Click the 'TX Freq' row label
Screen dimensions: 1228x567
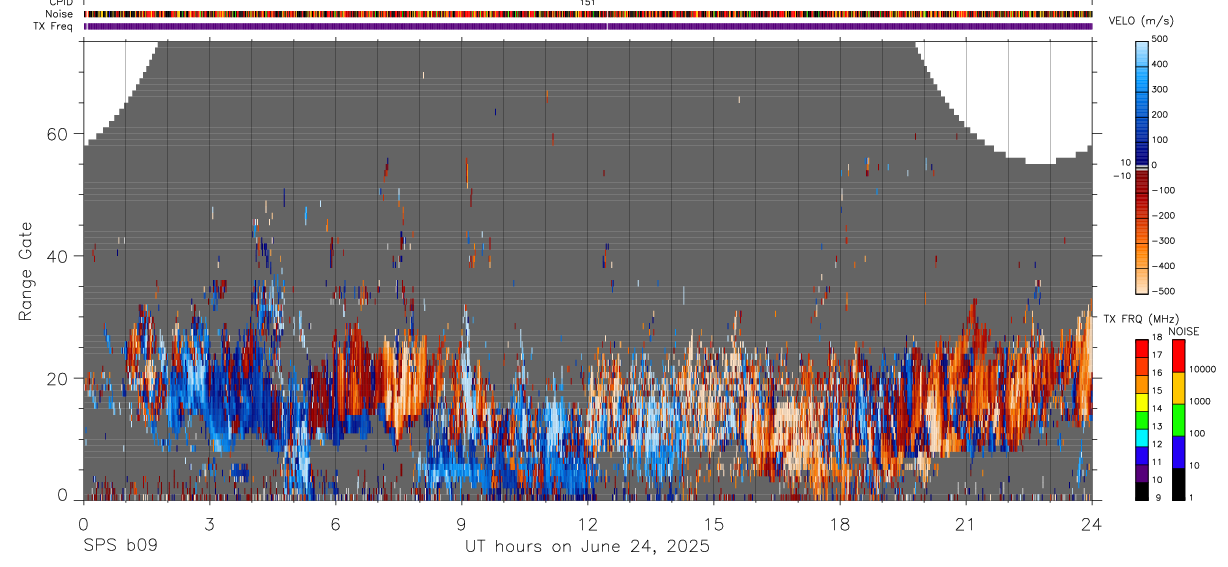pyautogui.click(x=53, y=26)
